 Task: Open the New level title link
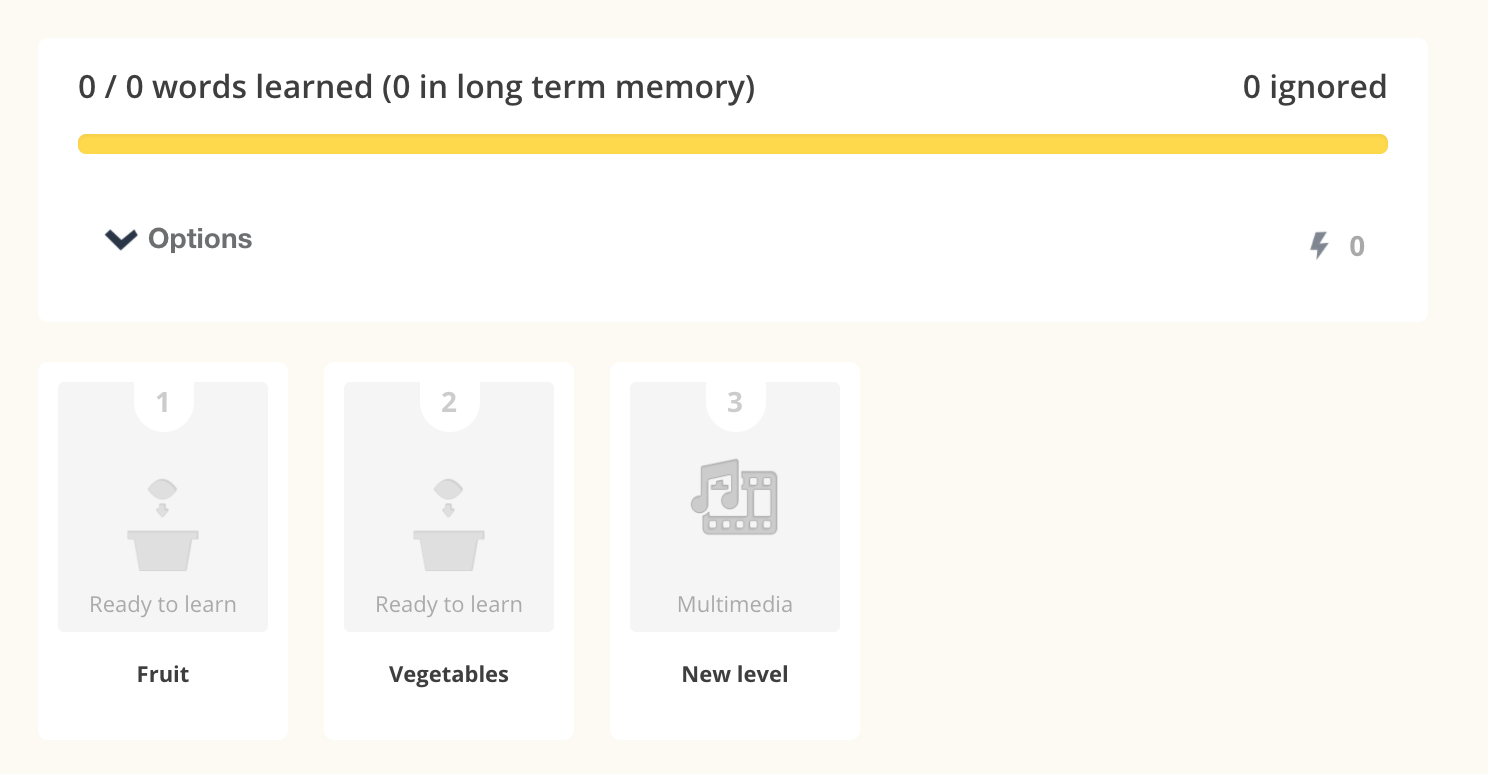(x=735, y=674)
